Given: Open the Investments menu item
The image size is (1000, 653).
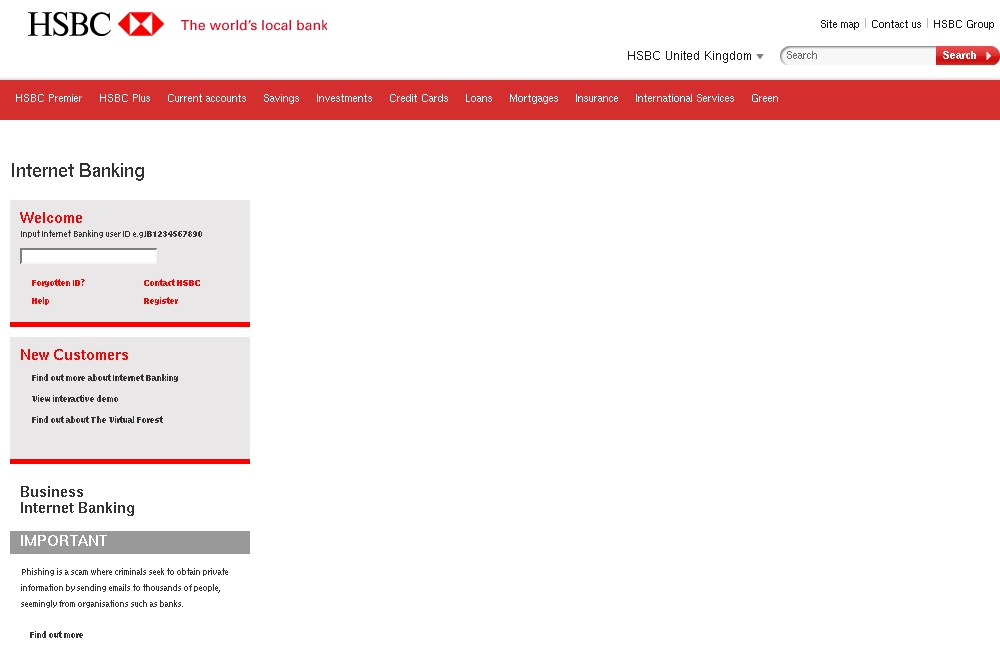Looking at the screenshot, I should [x=344, y=98].
